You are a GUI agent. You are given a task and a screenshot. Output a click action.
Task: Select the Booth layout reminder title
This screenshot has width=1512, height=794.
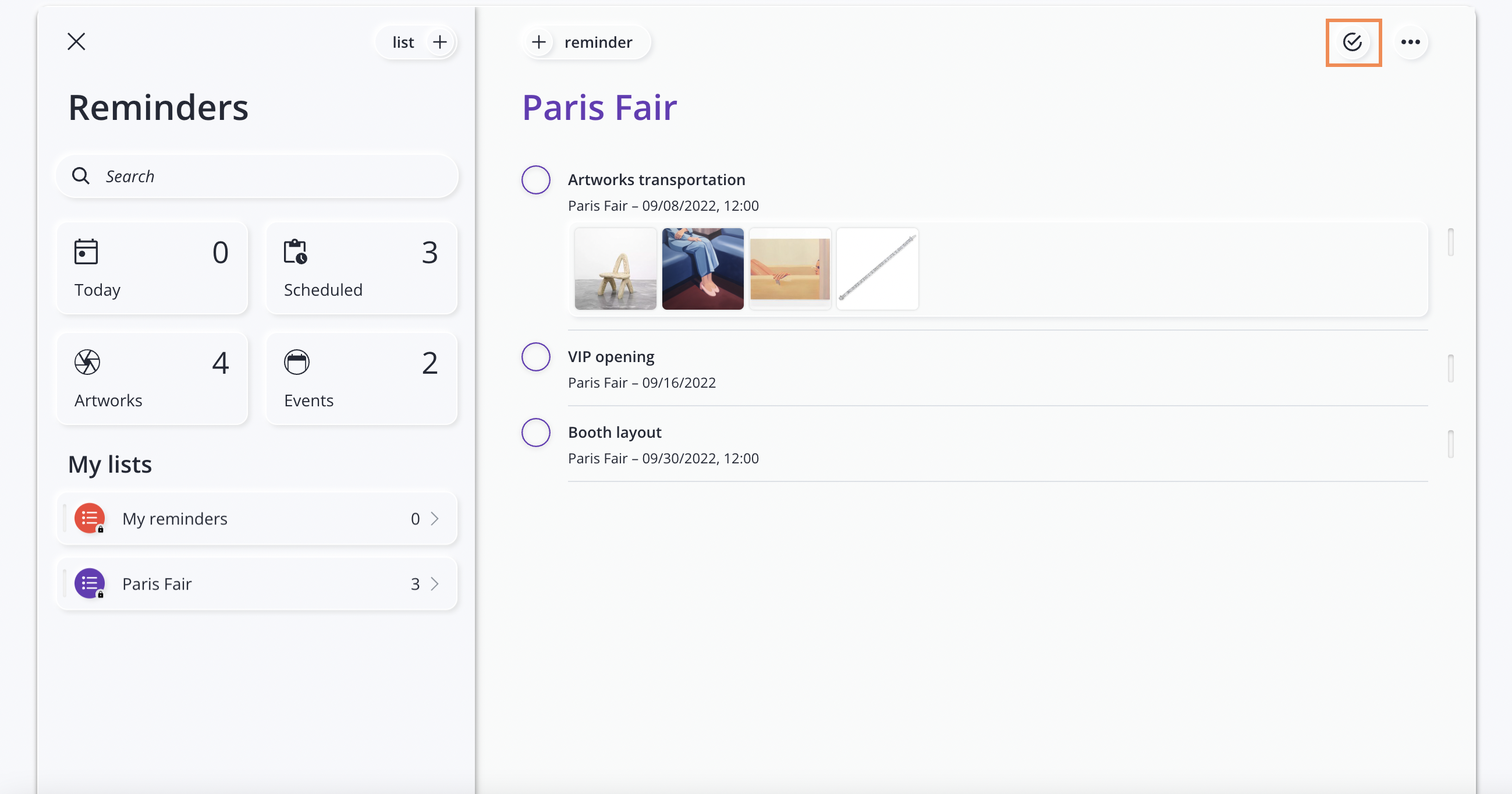[x=615, y=433]
